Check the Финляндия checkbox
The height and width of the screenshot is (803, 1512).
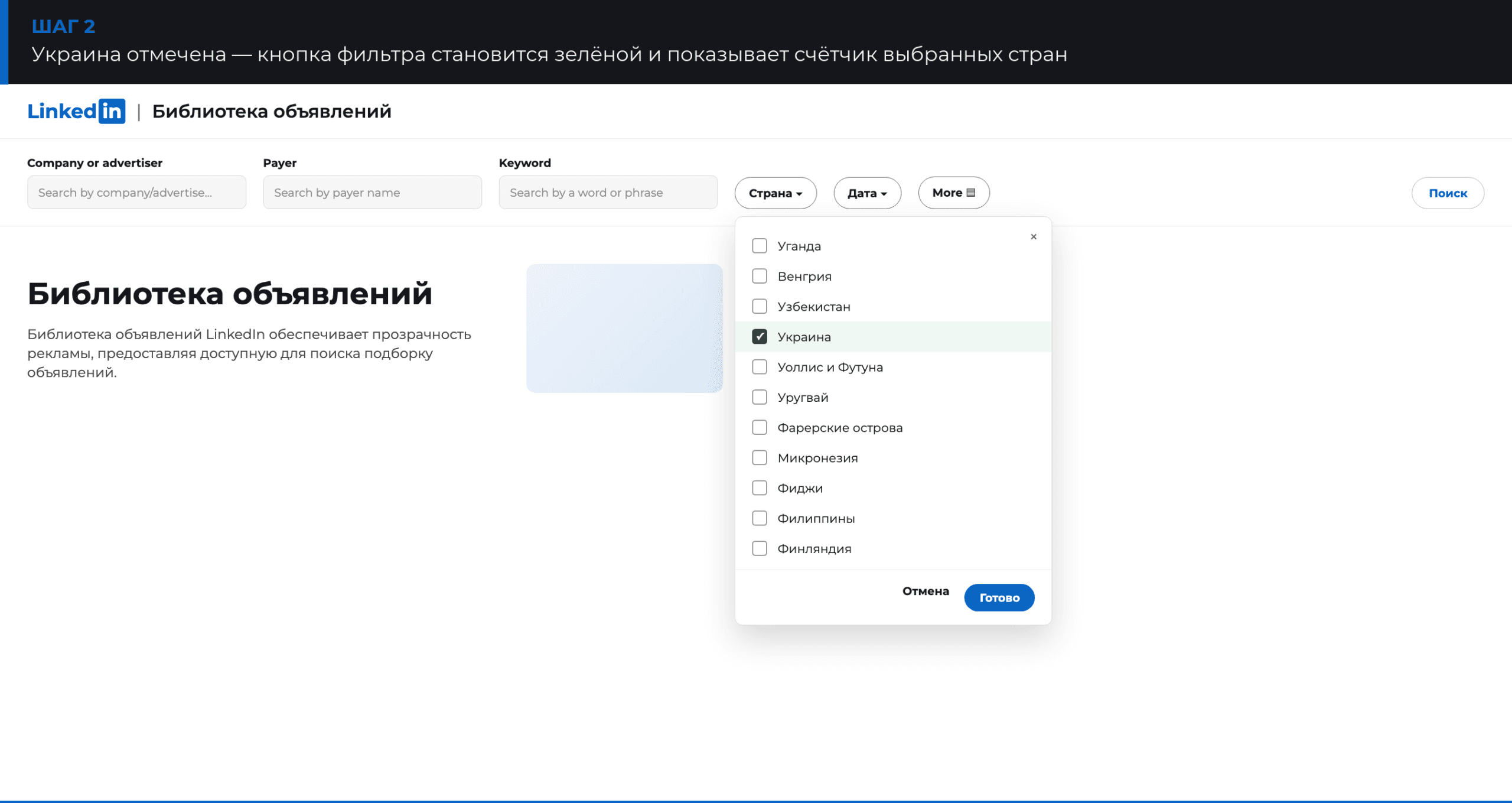pyautogui.click(x=760, y=548)
